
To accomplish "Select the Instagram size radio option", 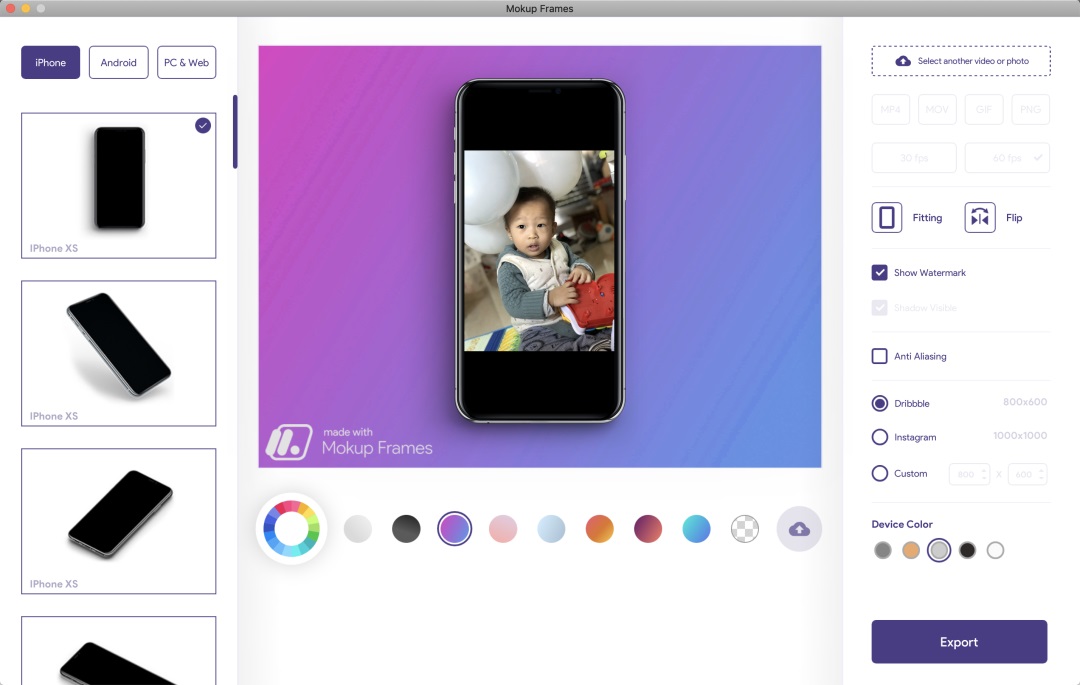I will click(880, 437).
